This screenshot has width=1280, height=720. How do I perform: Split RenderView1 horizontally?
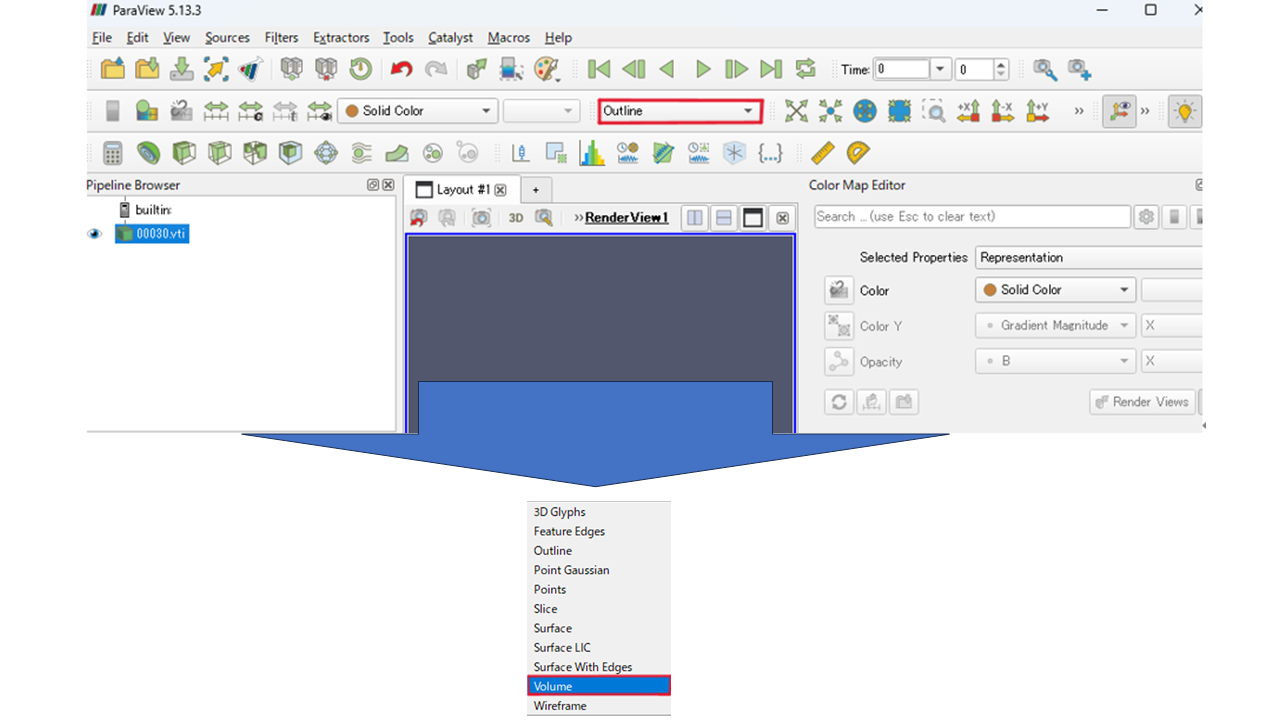click(x=695, y=217)
